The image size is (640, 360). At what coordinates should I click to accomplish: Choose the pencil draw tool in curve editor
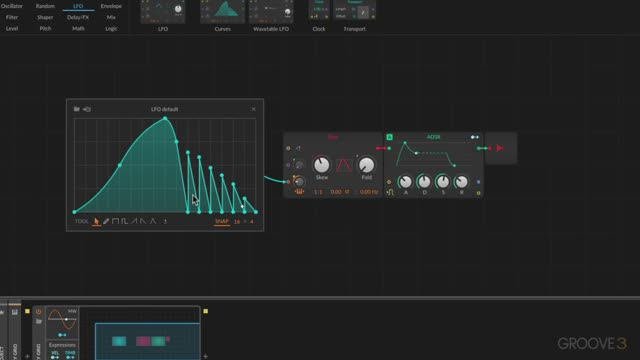106,222
